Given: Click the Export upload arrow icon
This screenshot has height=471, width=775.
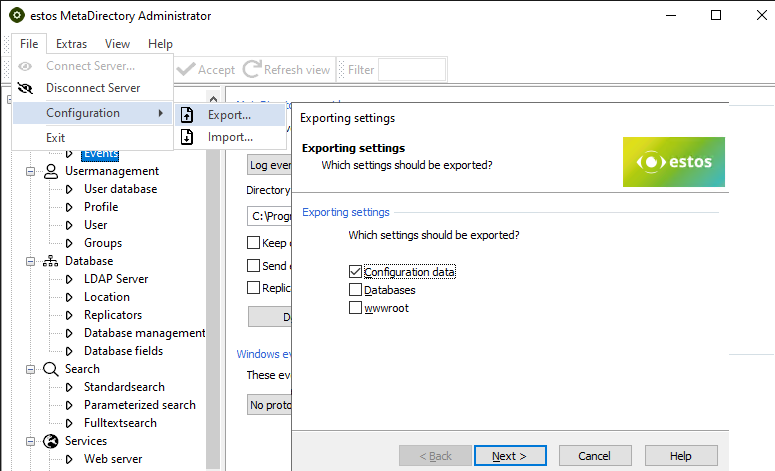Looking at the screenshot, I should [x=187, y=115].
